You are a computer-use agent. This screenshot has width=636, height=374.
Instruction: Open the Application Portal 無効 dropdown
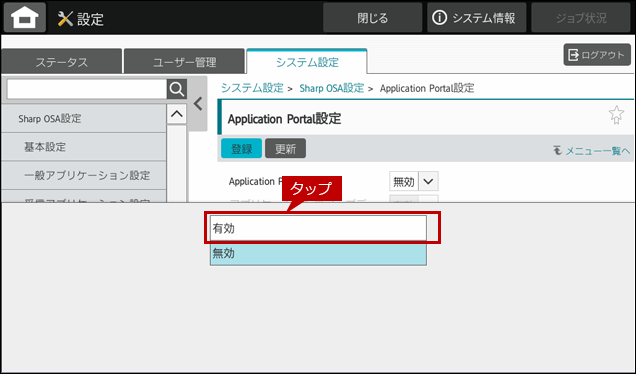[x=414, y=181]
